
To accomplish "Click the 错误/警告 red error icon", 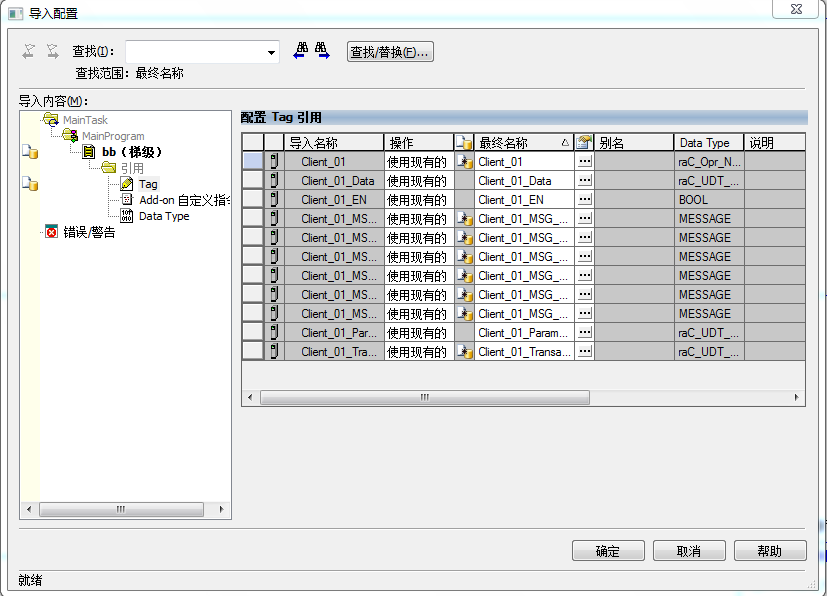I will click(x=51, y=232).
